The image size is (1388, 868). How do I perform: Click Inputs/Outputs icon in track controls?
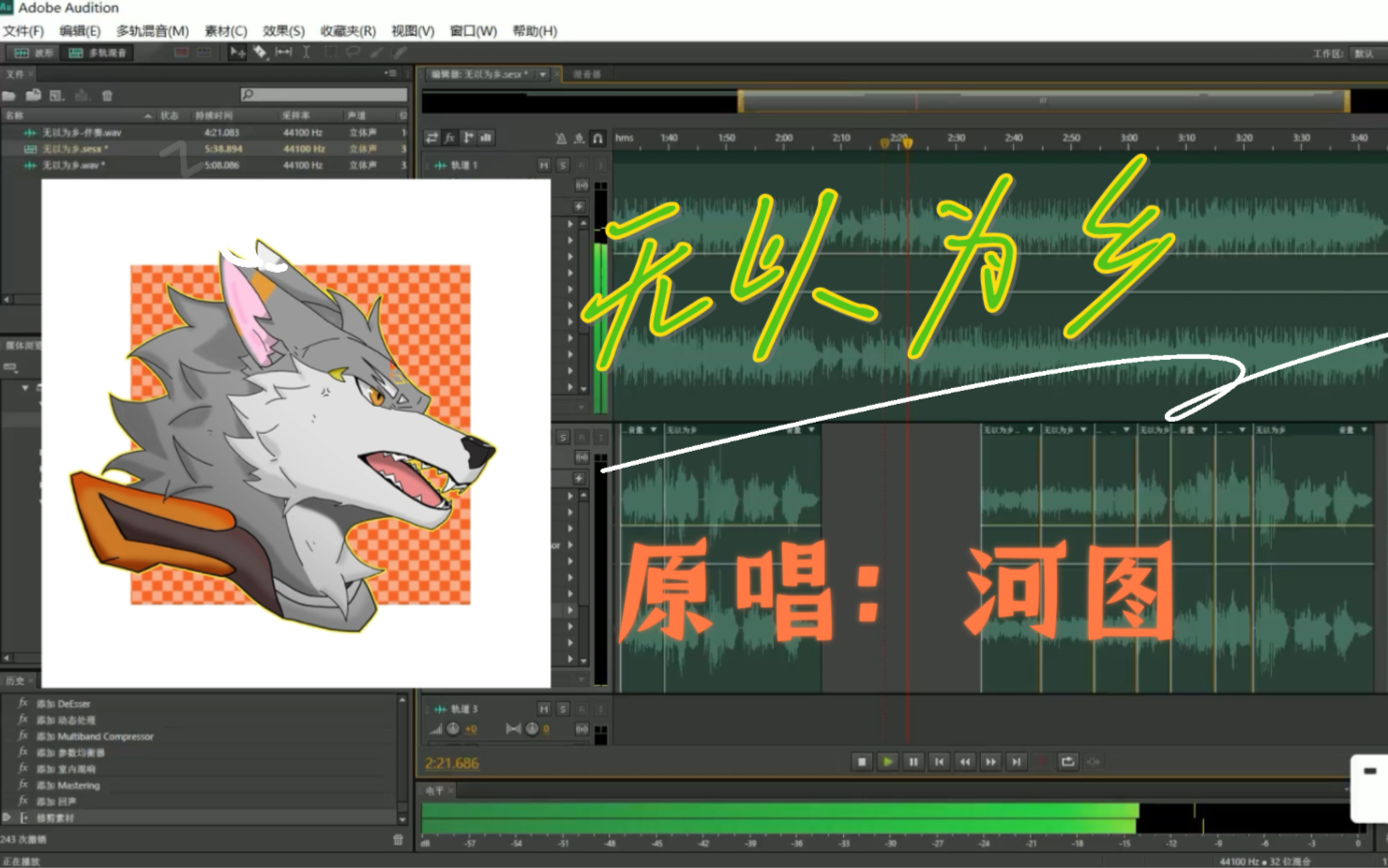[431, 138]
